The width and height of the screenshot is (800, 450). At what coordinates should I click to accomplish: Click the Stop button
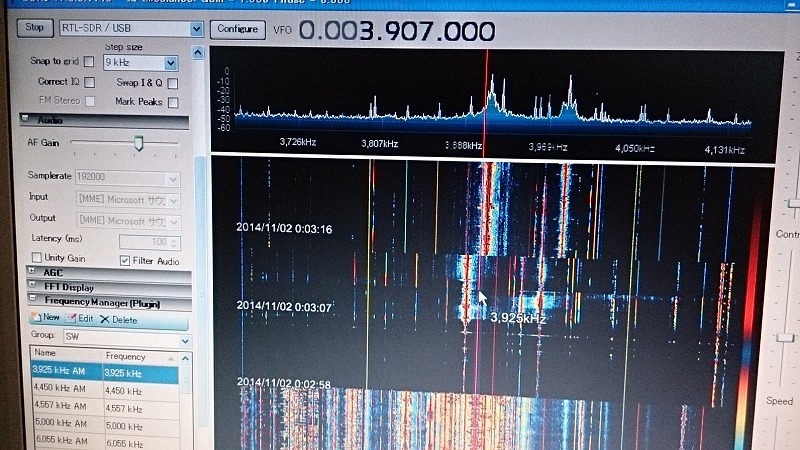(x=35, y=28)
